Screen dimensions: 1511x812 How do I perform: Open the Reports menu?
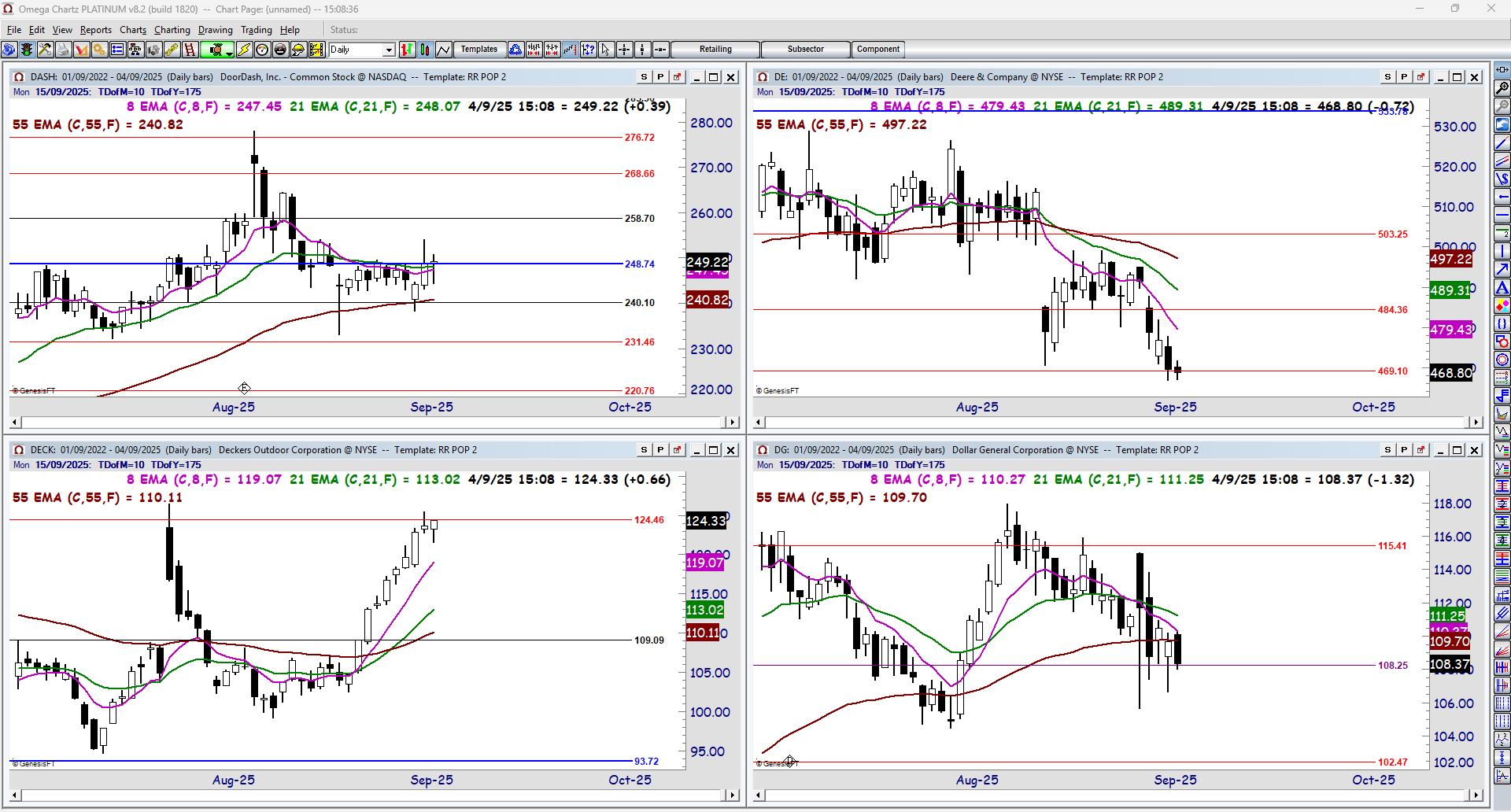(96, 30)
